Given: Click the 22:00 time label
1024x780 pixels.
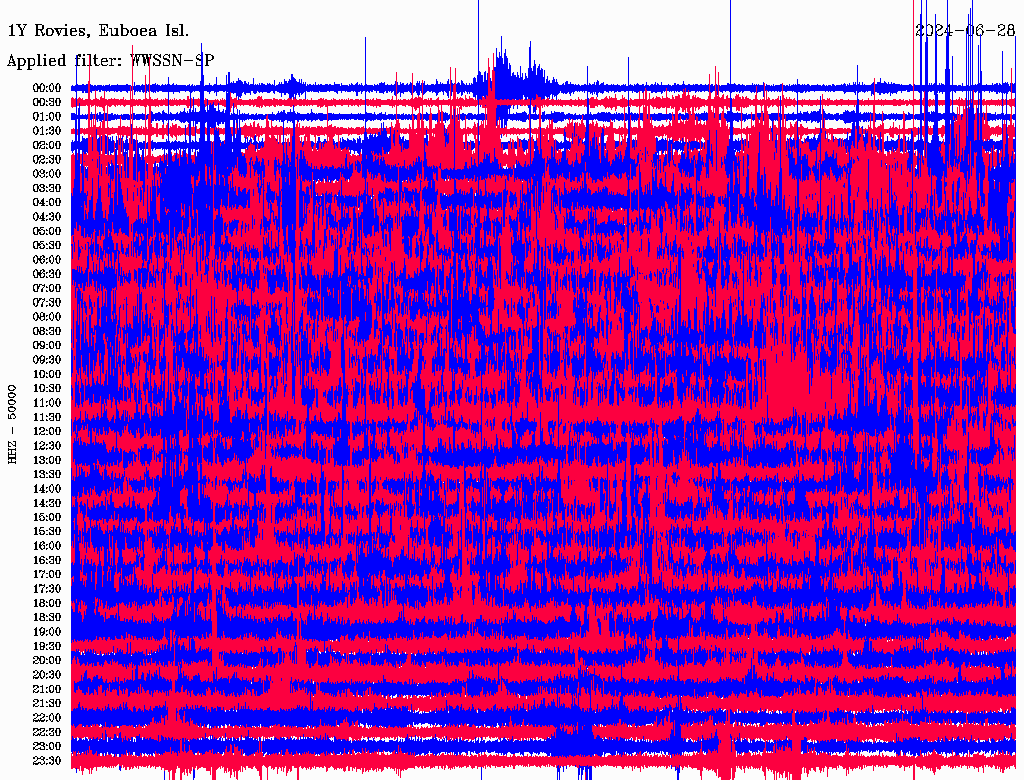Looking at the screenshot, I should coord(47,718).
